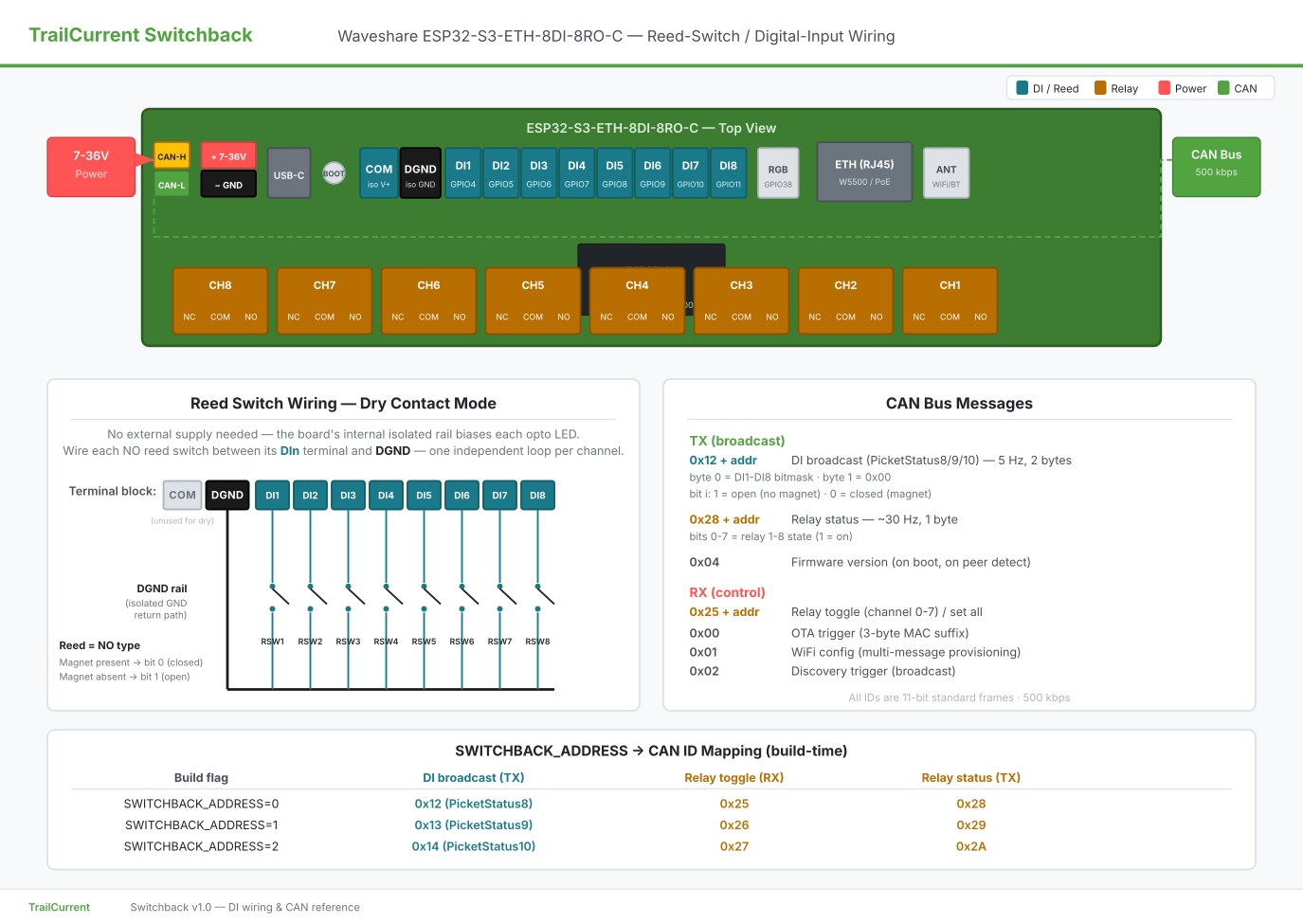This screenshot has height=924, width=1303.
Task: Select the CH5 relay block
Action: (533, 300)
